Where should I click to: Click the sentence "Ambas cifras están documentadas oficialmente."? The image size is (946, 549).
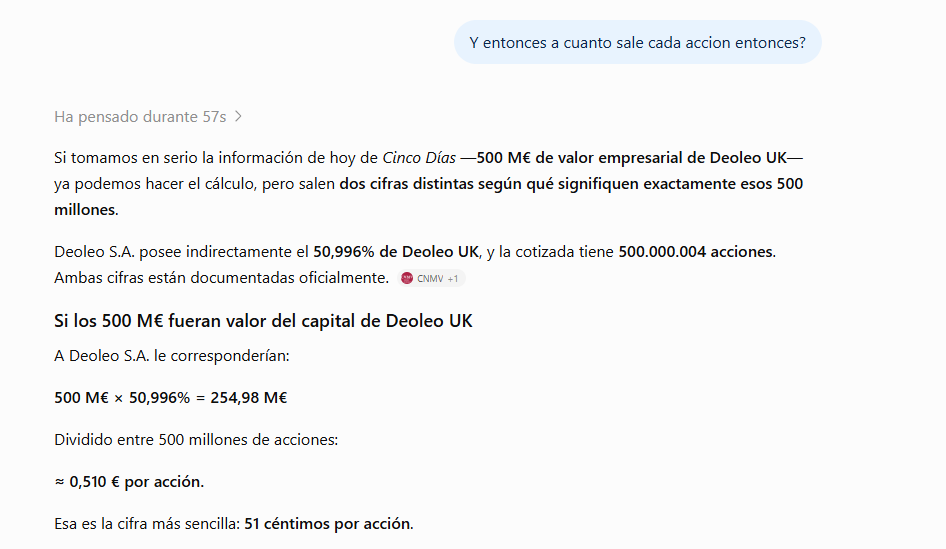pyautogui.click(x=221, y=278)
